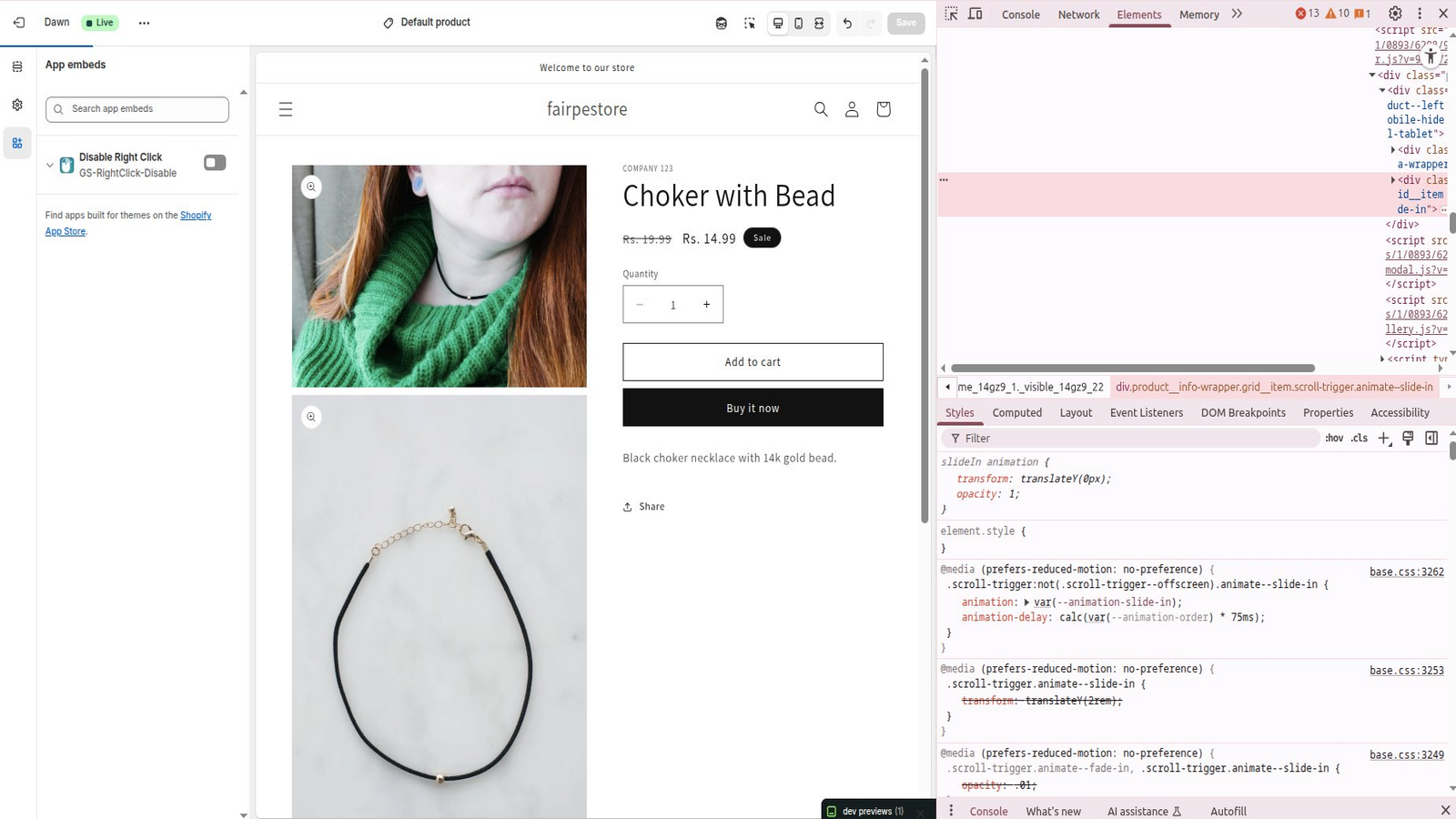Open the Autofill drawer tab
The height and width of the screenshot is (819, 1456).
(x=1228, y=812)
